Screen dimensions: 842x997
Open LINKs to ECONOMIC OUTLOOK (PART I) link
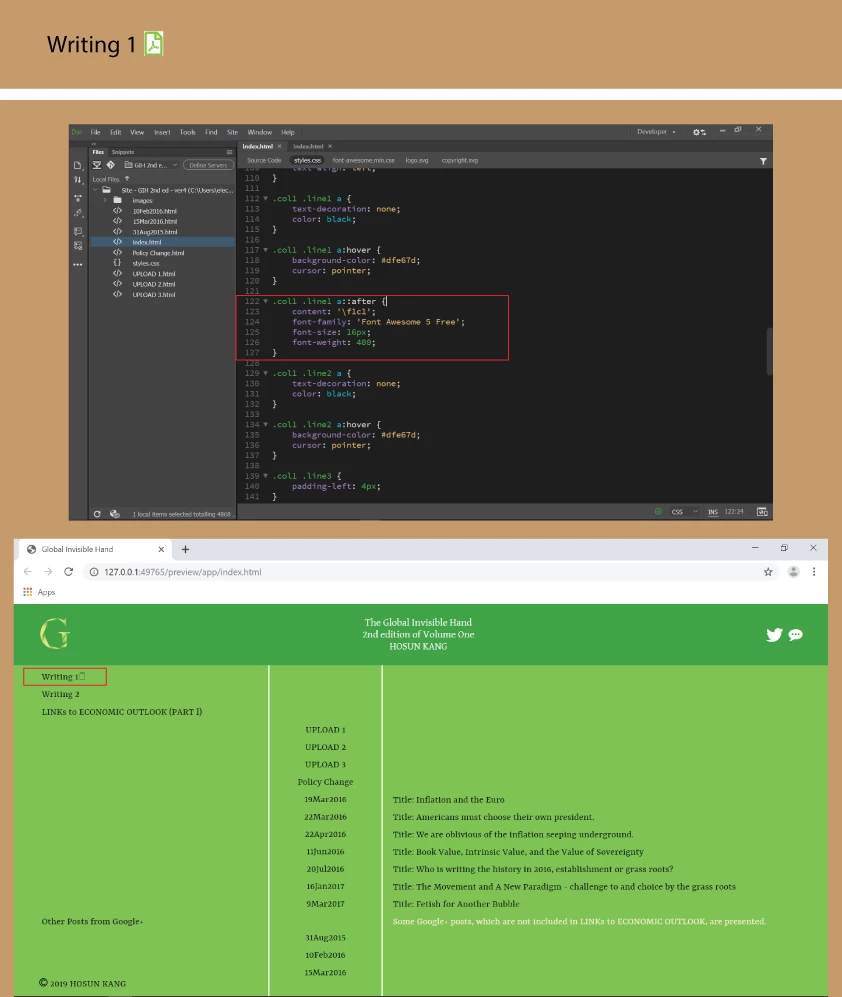(x=121, y=712)
